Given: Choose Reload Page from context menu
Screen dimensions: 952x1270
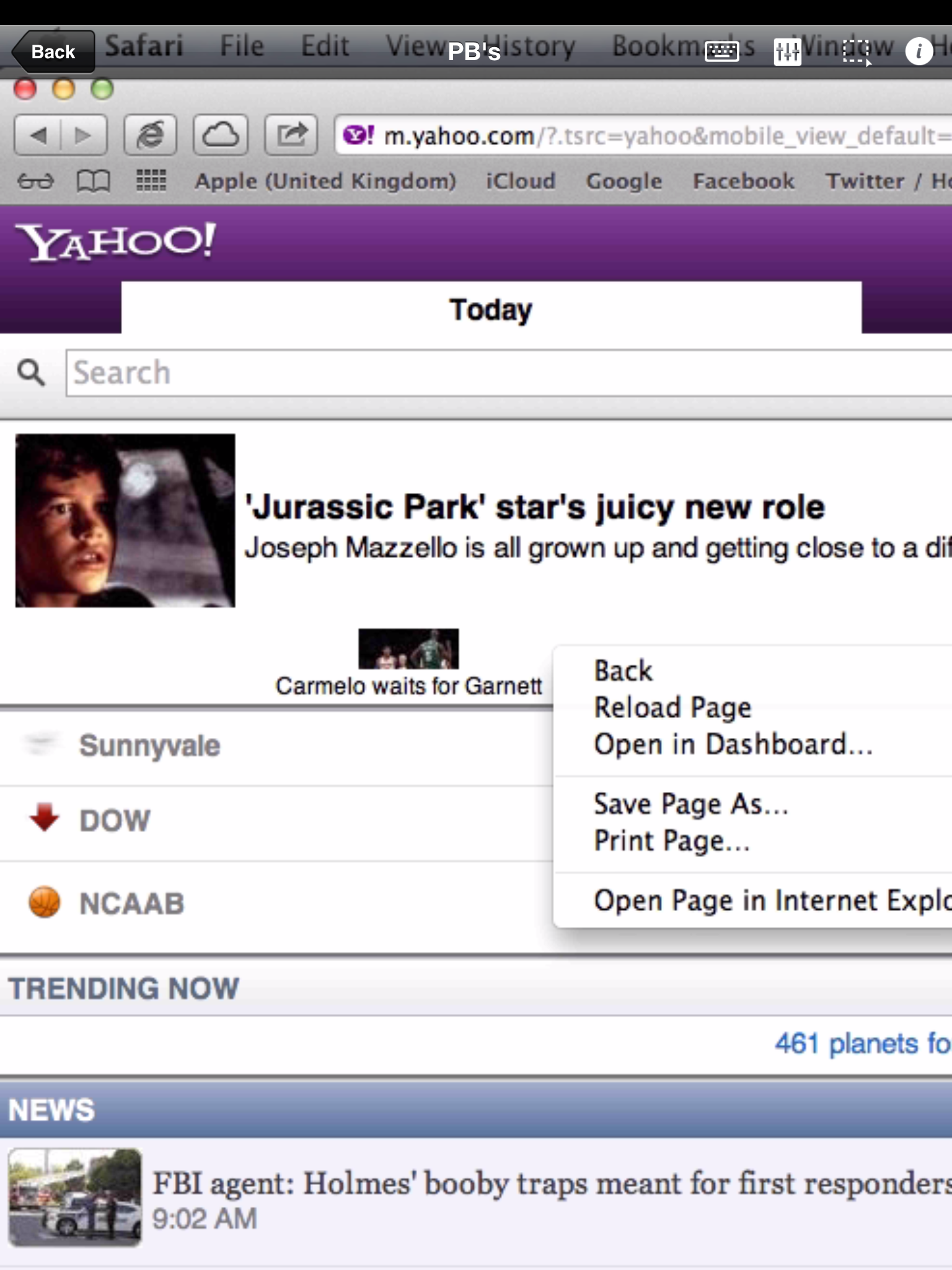Looking at the screenshot, I should pyautogui.click(x=672, y=708).
